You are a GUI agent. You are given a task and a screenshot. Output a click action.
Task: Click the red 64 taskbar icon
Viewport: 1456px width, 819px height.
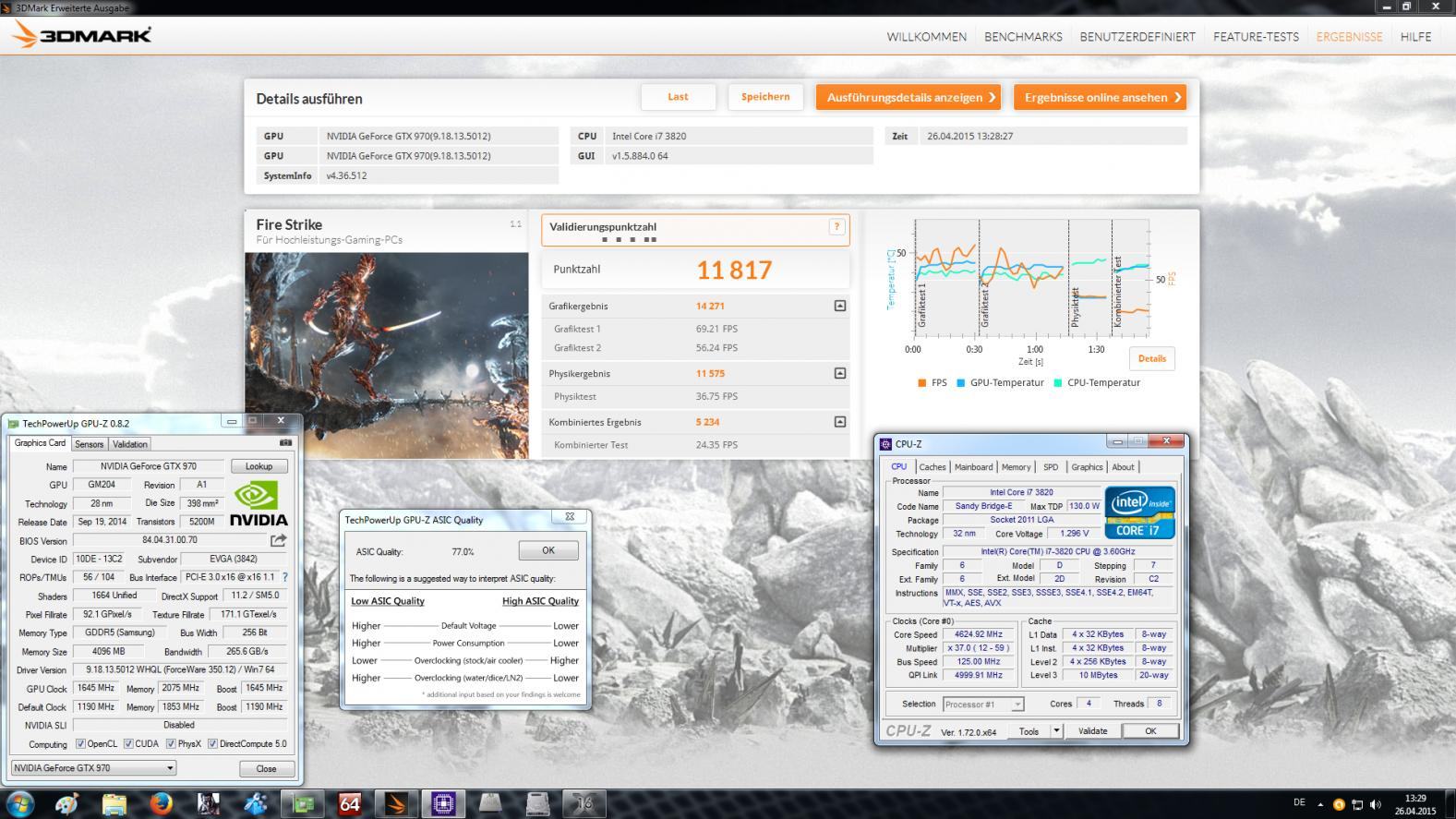(349, 804)
